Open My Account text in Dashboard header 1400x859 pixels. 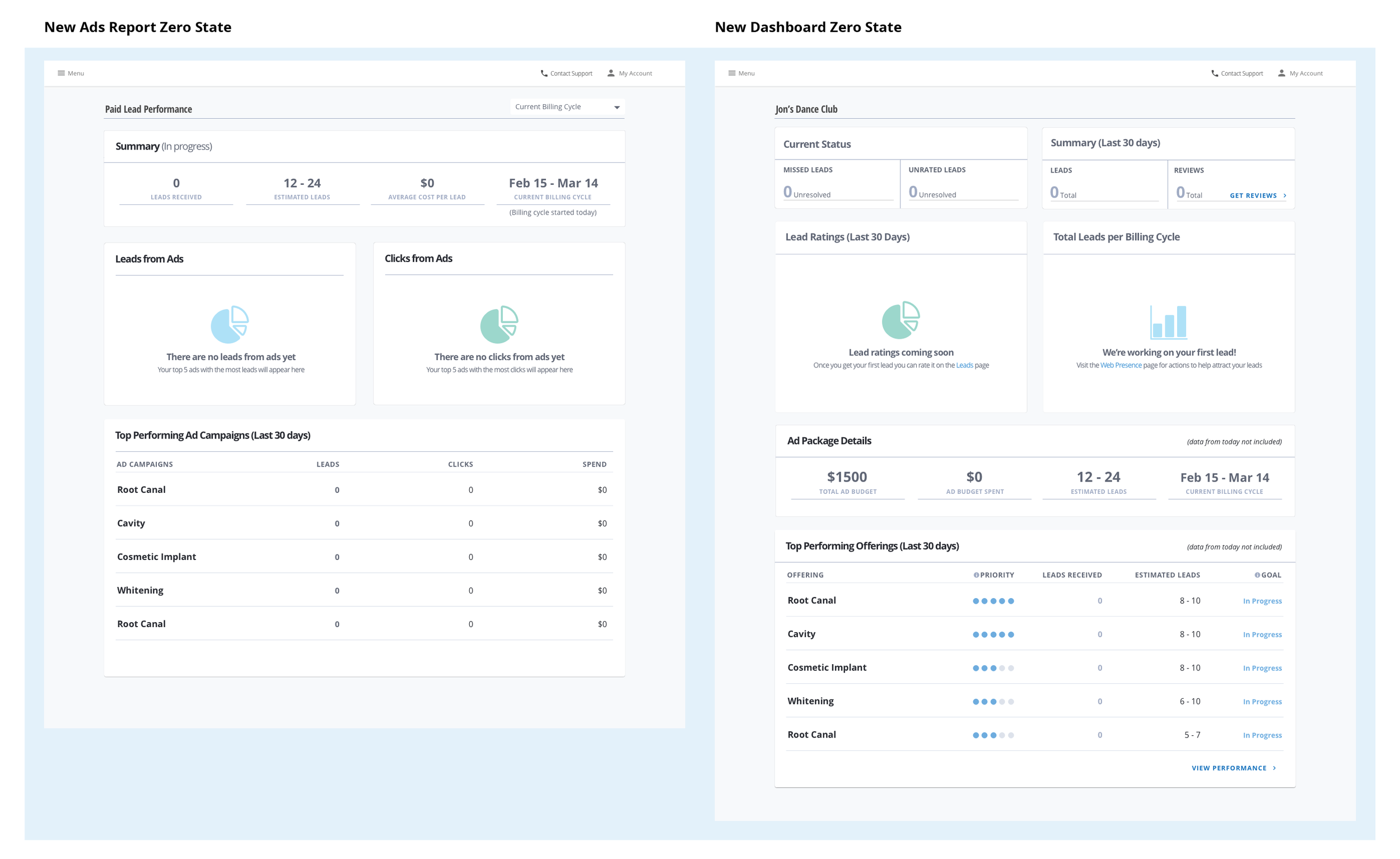1306,73
